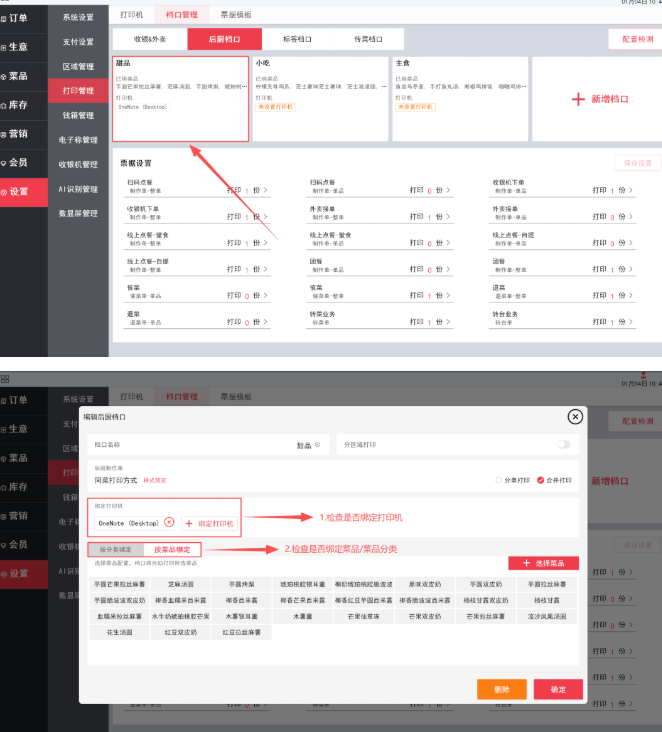Expand upper-screen 线上点餐-自提 制作单-整单 row chevron

266,269
